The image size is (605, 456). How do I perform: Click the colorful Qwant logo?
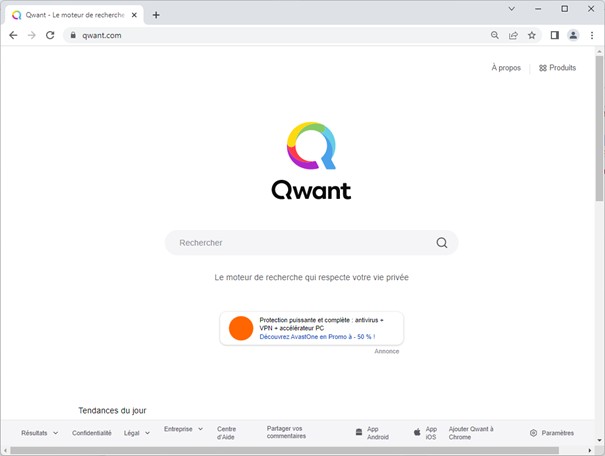pyautogui.click(x=311, y=146)
